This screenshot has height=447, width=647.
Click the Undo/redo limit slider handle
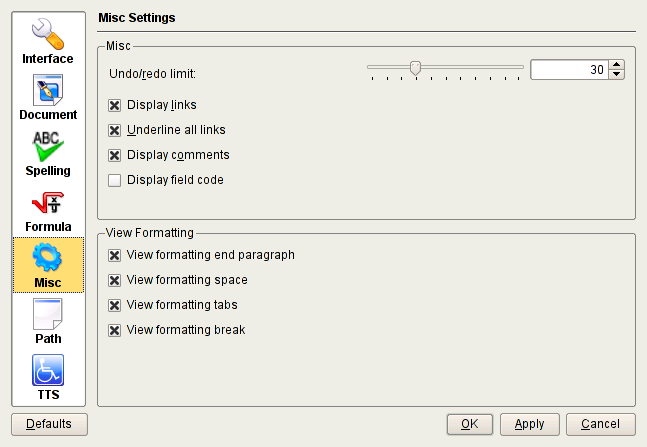tap(415, 68)
